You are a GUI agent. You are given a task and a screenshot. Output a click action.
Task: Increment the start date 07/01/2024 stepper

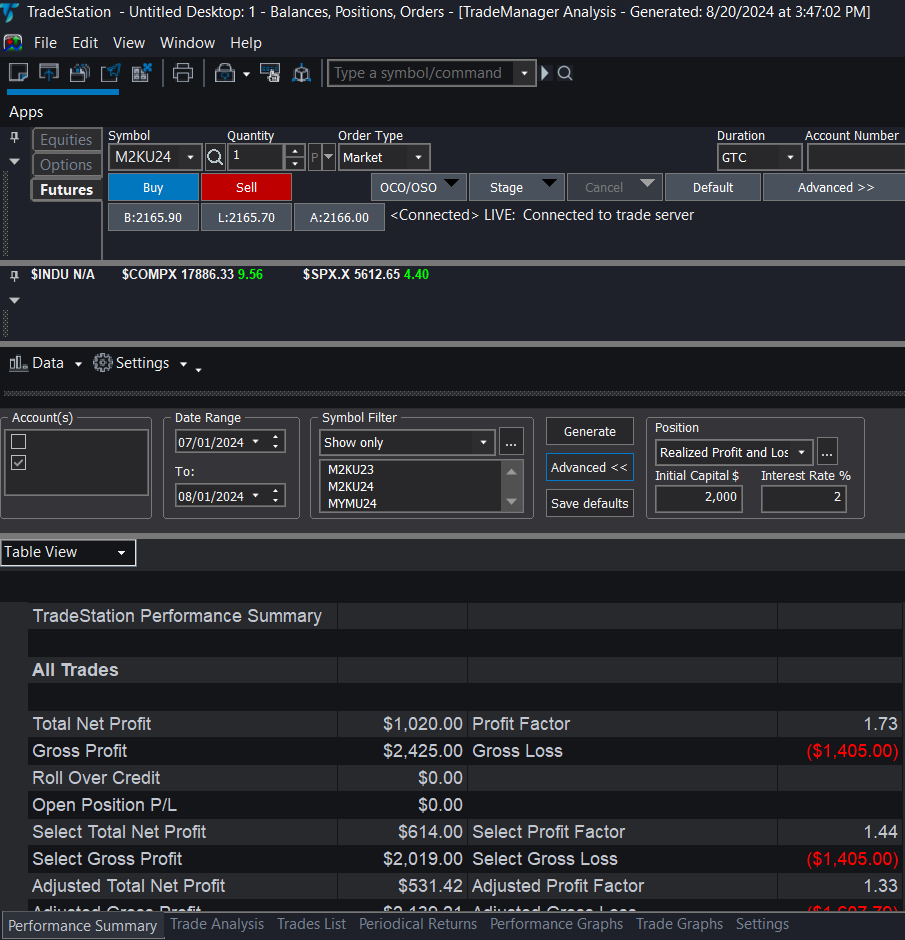(276, 438)
